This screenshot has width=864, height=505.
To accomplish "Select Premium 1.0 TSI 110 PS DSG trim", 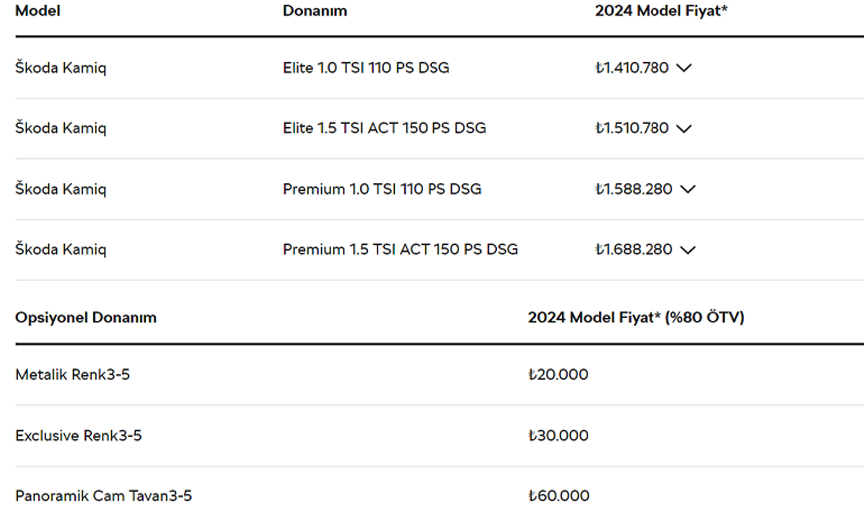I will (x=382, y=189).
